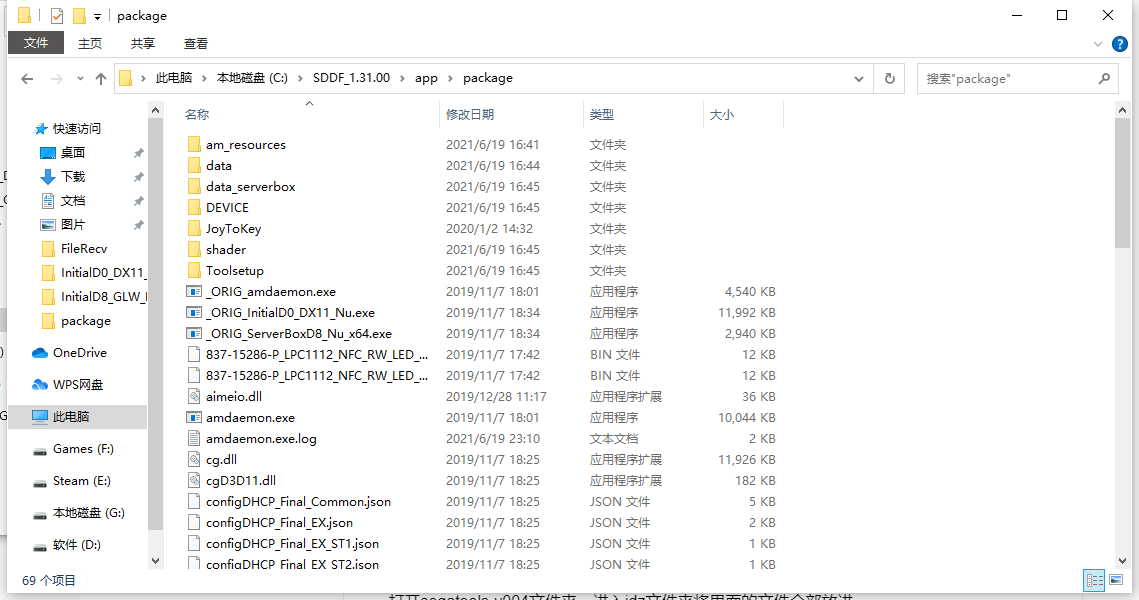Select configDHCP_Final_EX.json file name
The height and width of the screenshot is (600, 1139).
tap(280, 522)
